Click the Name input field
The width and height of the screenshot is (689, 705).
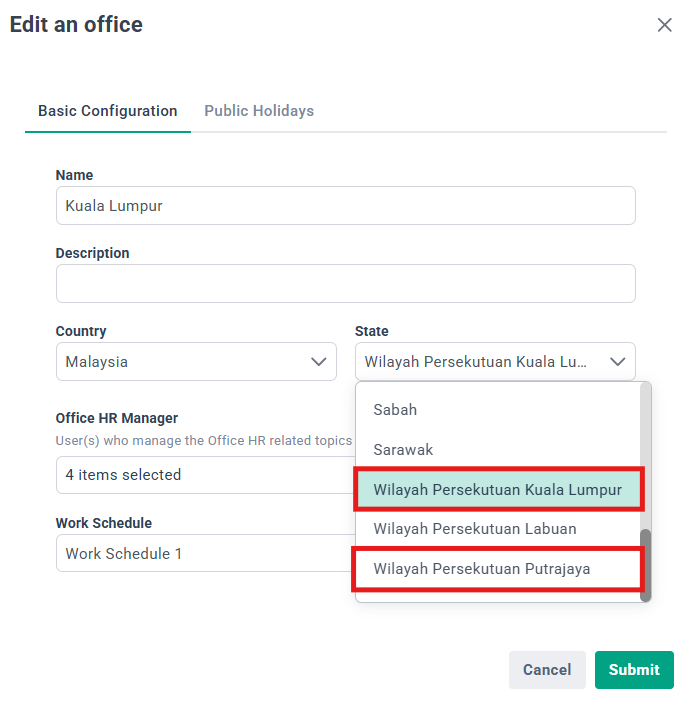coord(345,206)
